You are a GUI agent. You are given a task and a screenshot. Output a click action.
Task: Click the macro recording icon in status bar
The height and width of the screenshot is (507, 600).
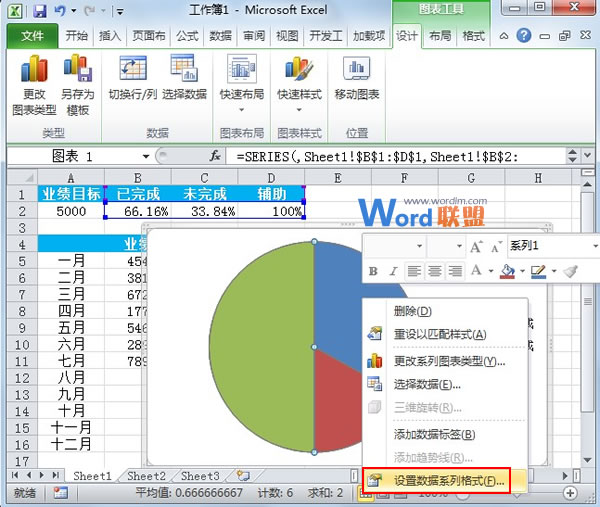[x=60, y=493]
